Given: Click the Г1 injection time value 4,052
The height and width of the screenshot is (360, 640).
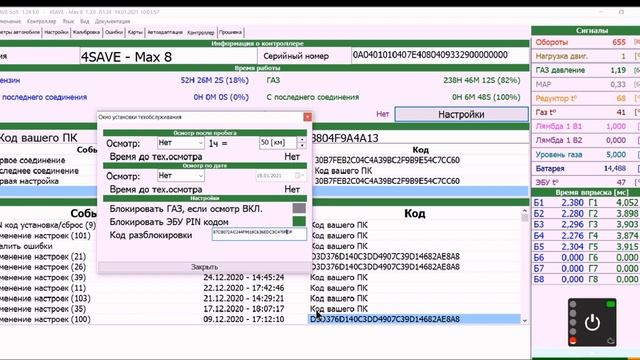Looking at the screenshot, I should pyautogui.click(x=627, y=203).
